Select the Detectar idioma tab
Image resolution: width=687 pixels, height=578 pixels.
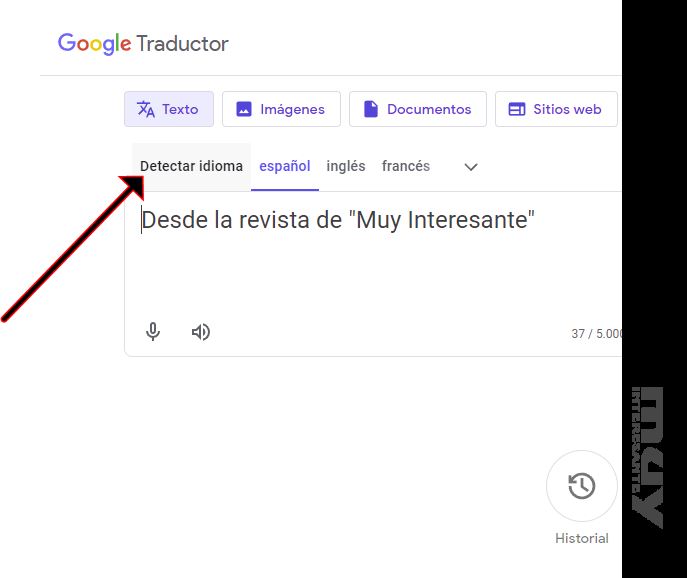[191, 167]
